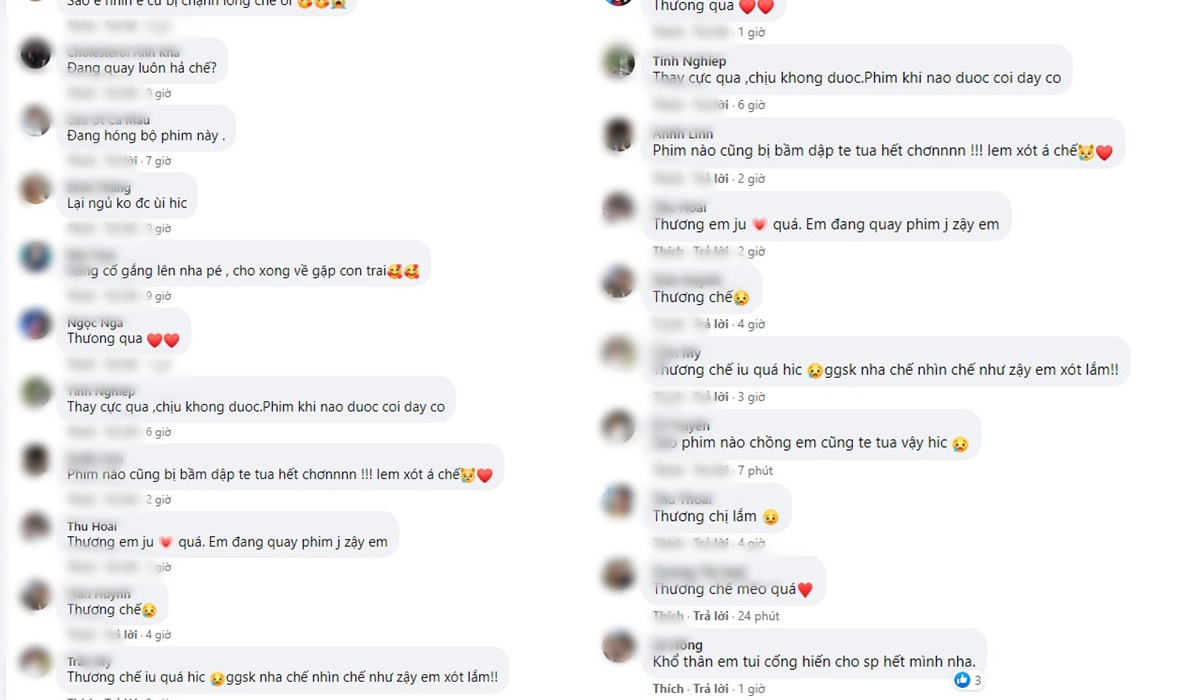Open avatar next to Ngọc Nga's comment
This screenshot has width=1200, height=700.
(x=35, y=324)
